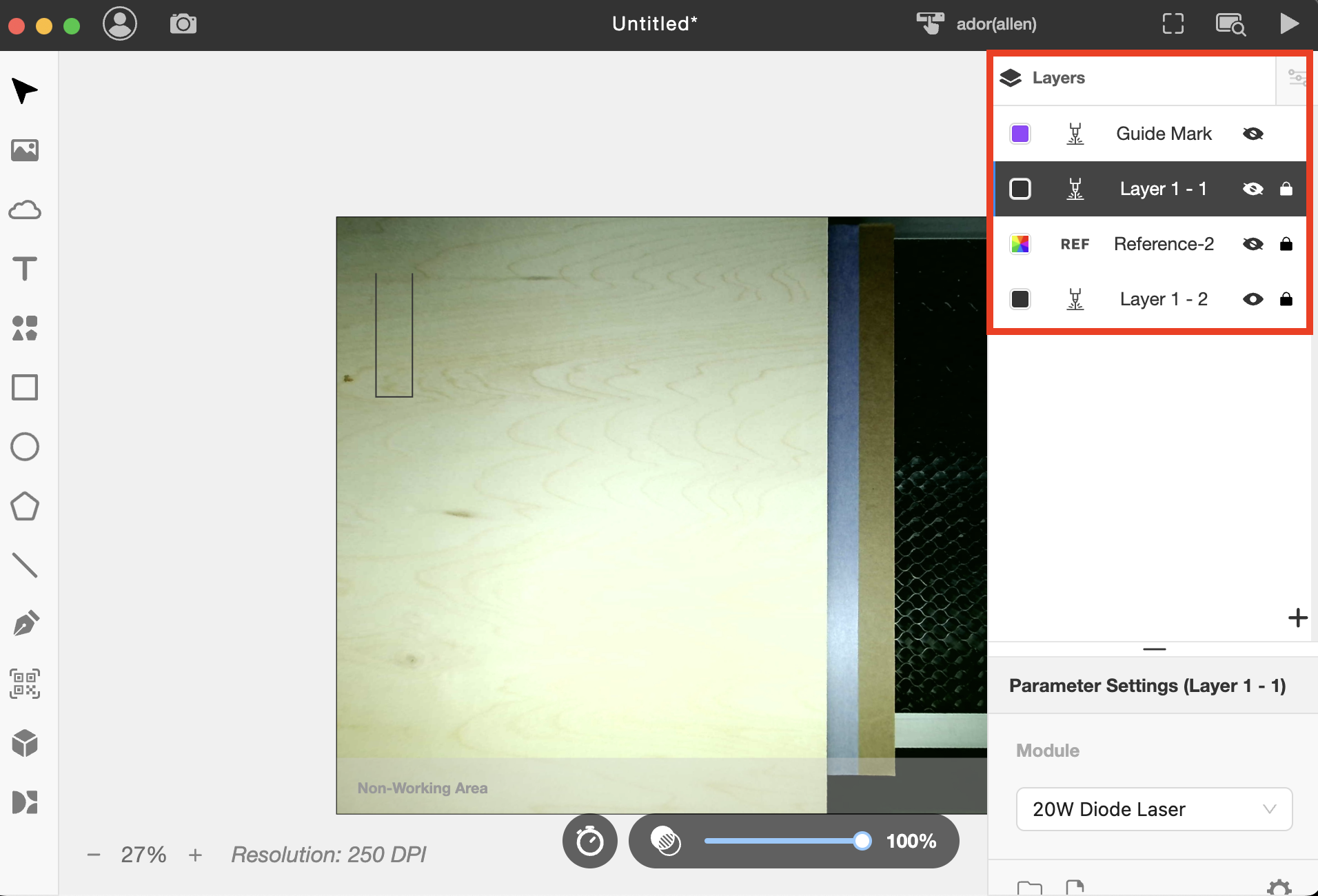1318x896 pixels.
Task: Select the ador(allen) machine
Action: pos(976,24)
